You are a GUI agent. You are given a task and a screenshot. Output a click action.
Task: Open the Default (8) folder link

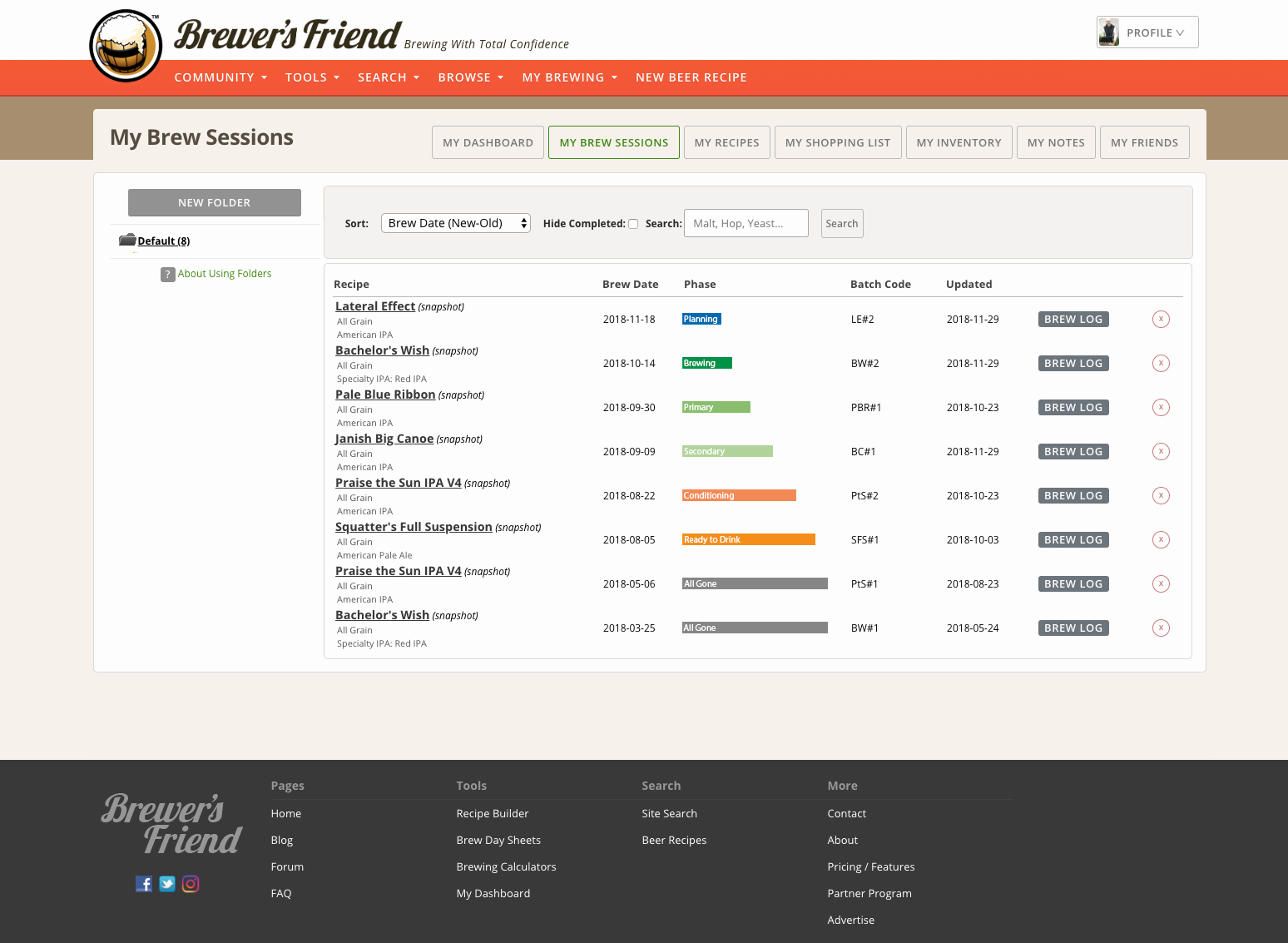(164, 241)
